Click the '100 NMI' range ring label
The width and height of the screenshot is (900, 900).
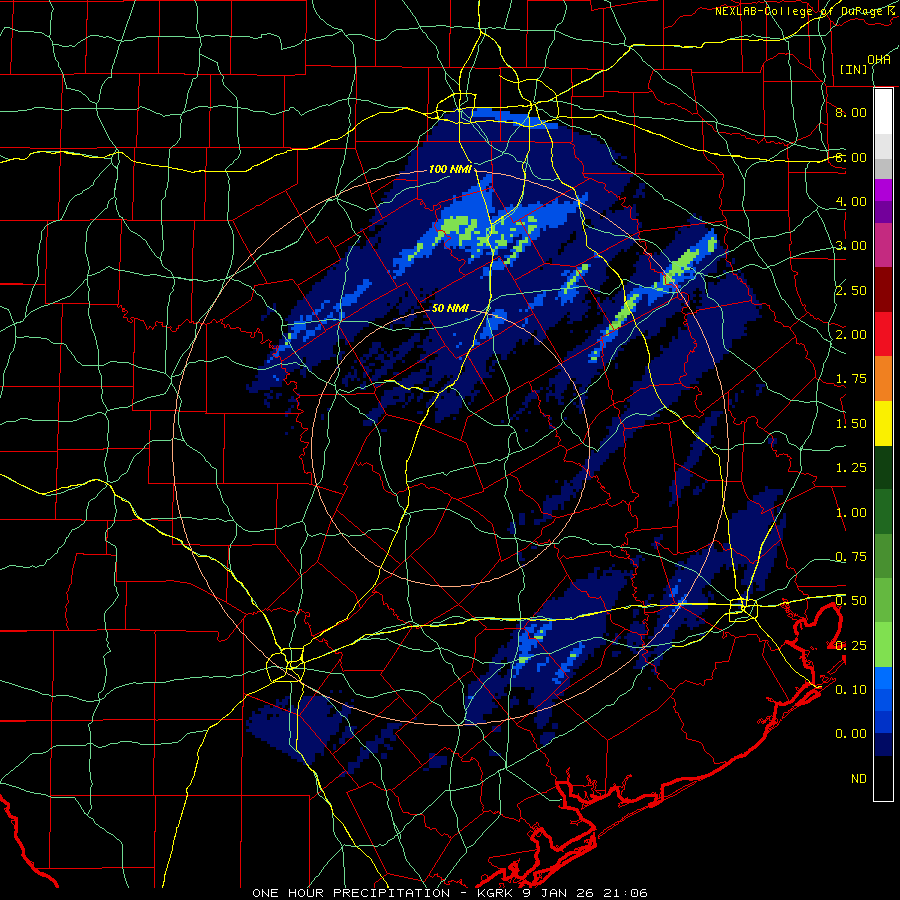coord(451,169)
